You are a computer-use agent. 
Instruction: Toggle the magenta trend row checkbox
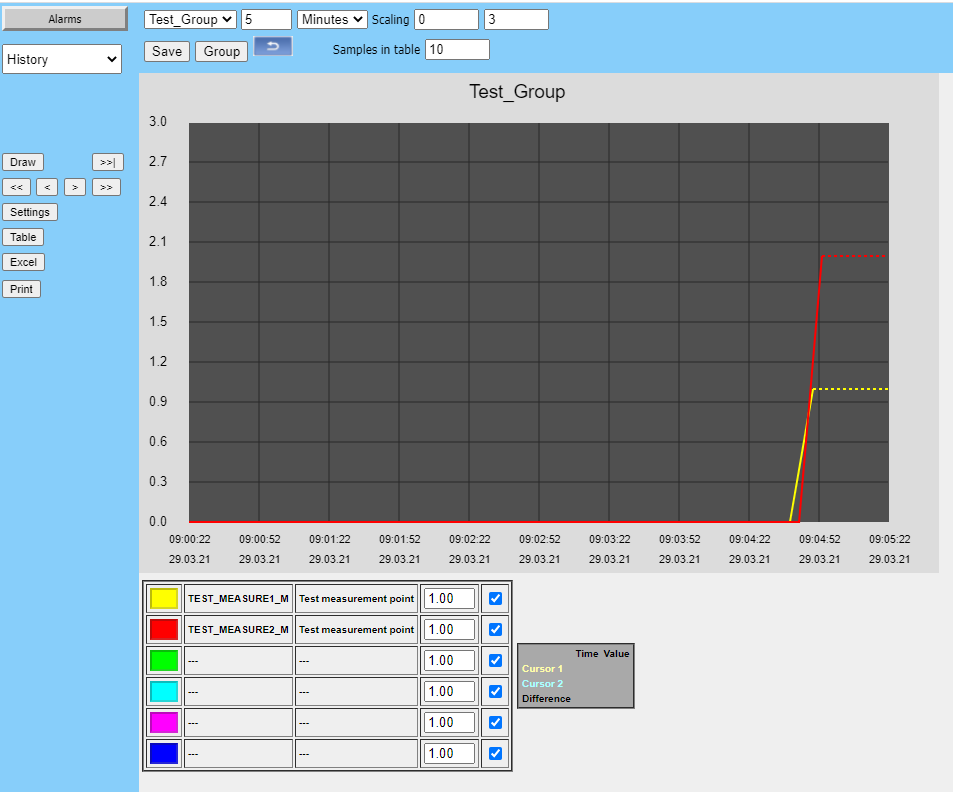tap(495, 723)
